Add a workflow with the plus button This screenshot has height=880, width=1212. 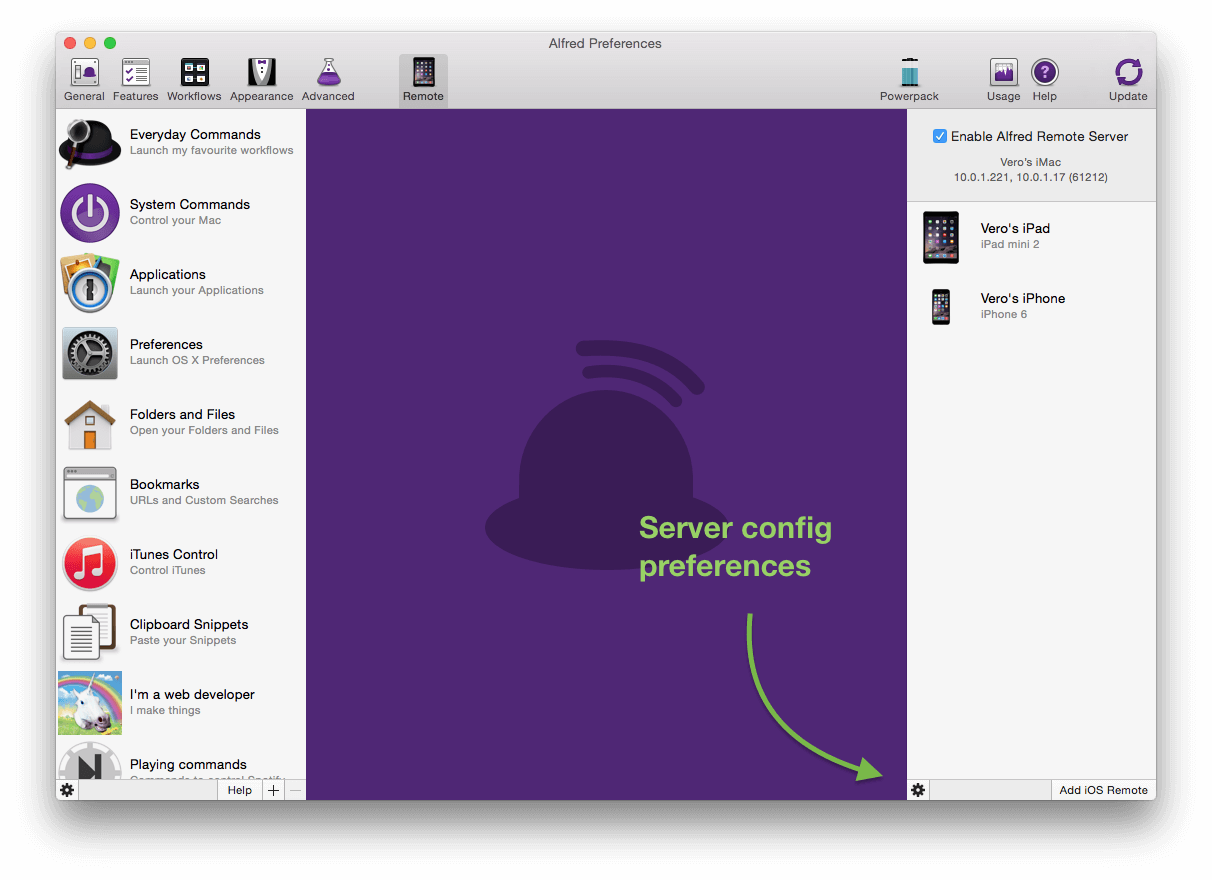point(272,789)
